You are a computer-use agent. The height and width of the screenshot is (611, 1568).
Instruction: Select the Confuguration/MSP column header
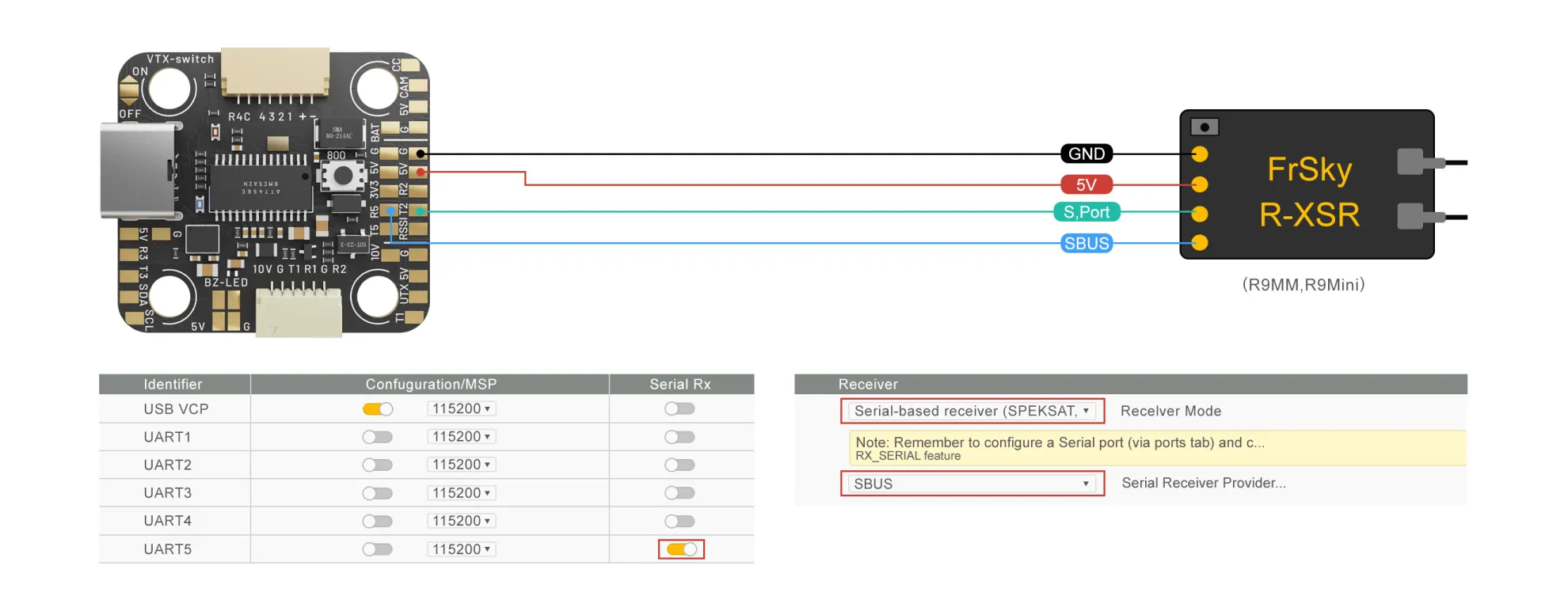pyautogui.click(x=431, y=385)
